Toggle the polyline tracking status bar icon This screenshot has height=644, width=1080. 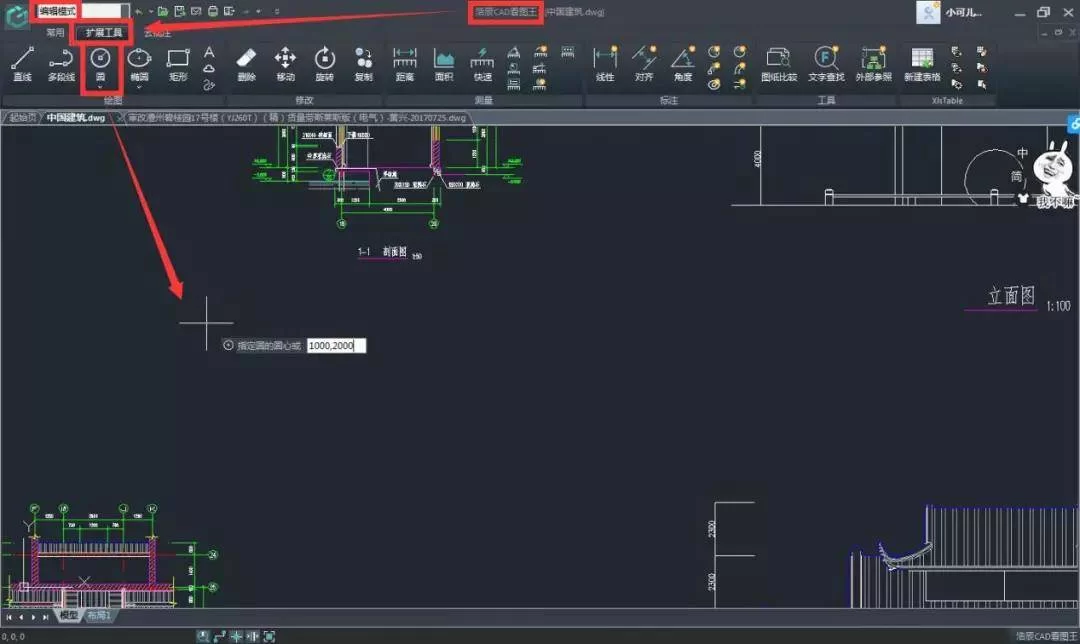tap(219, 636)
